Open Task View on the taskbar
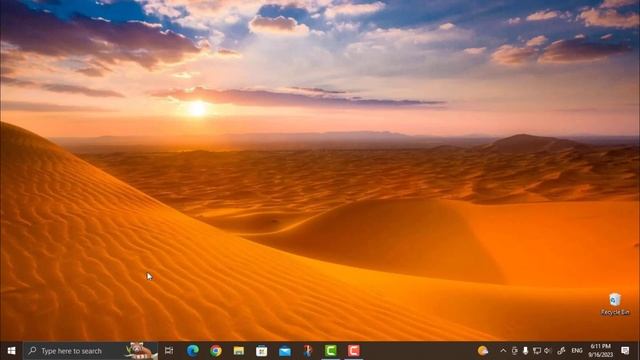 (x=169, y=351)
